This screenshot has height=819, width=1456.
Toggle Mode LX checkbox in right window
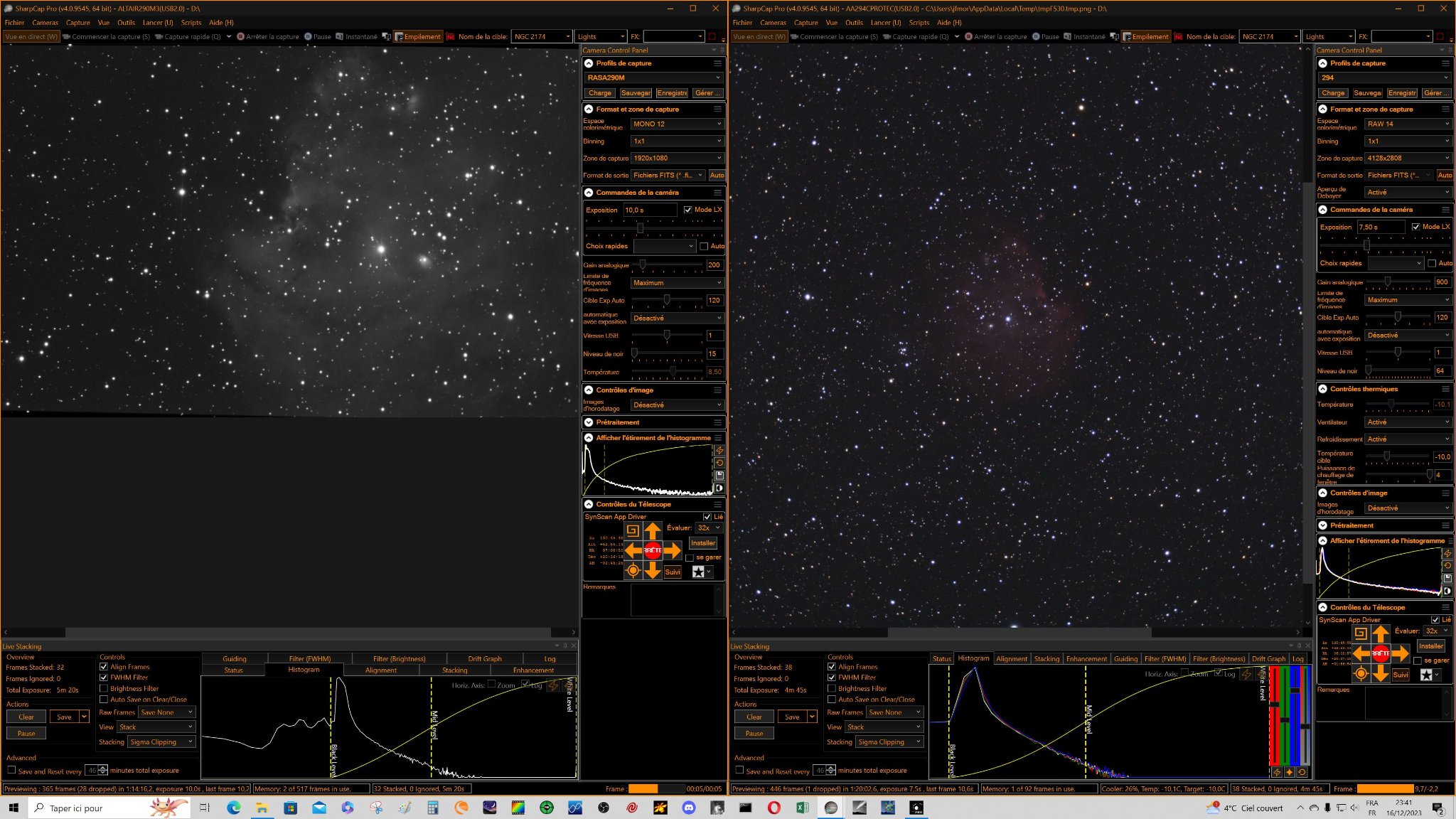(x=1415, y=227)
